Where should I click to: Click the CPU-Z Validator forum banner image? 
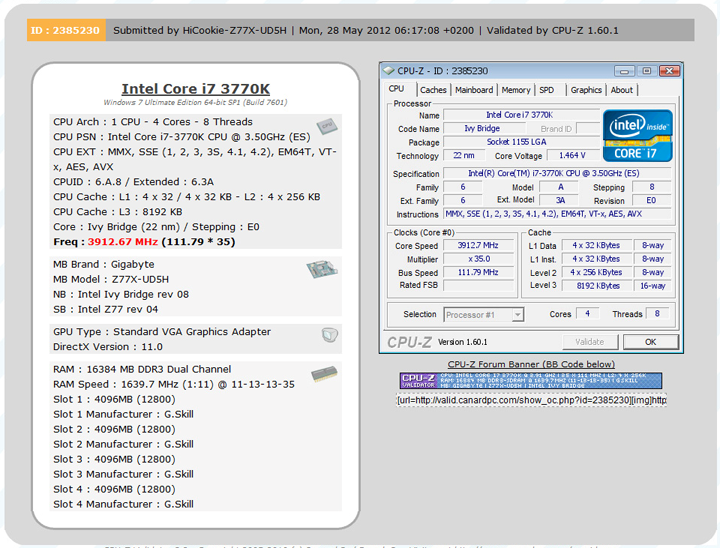coord(531,381)
